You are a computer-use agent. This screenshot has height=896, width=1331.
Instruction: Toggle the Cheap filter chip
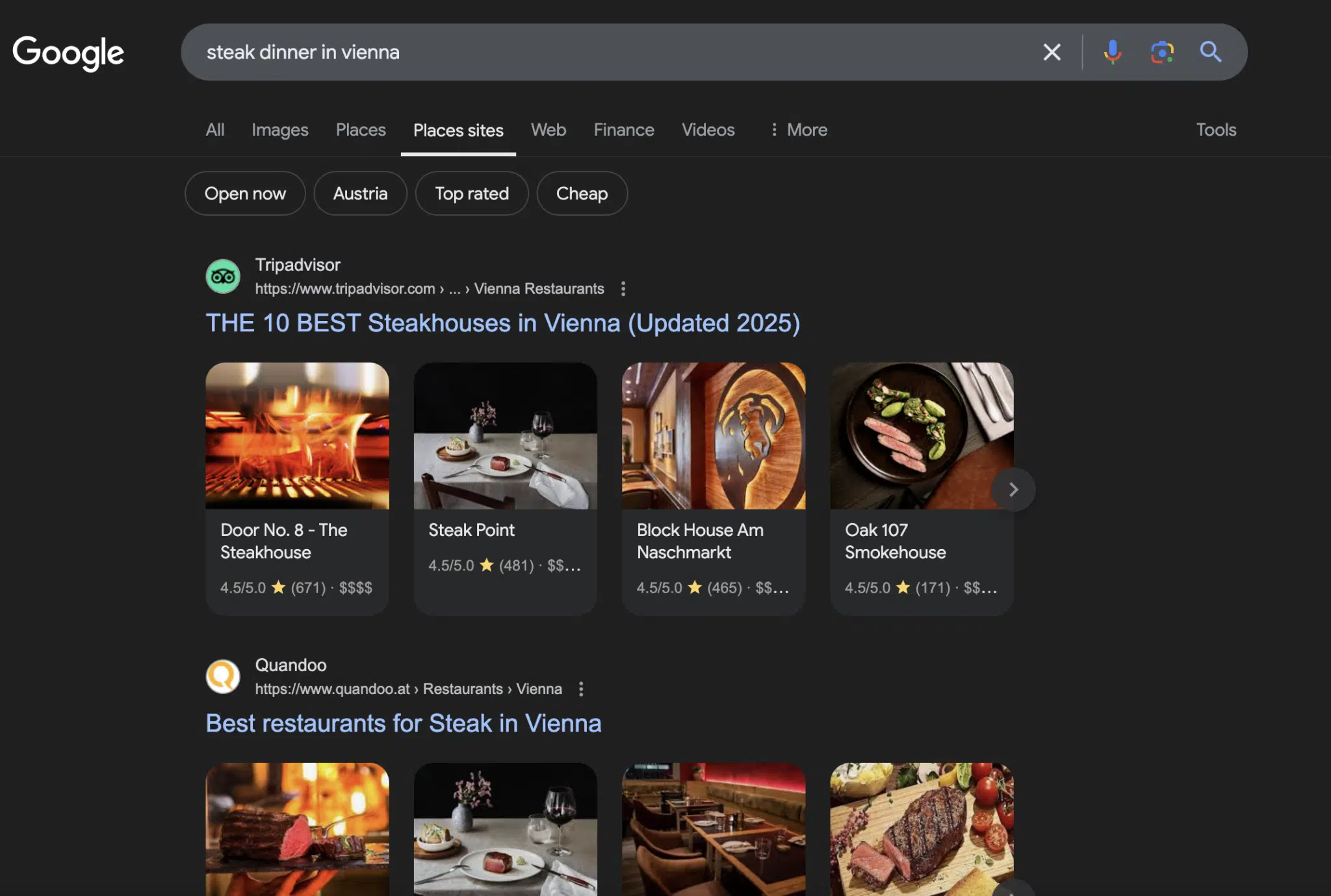point(582,194)
